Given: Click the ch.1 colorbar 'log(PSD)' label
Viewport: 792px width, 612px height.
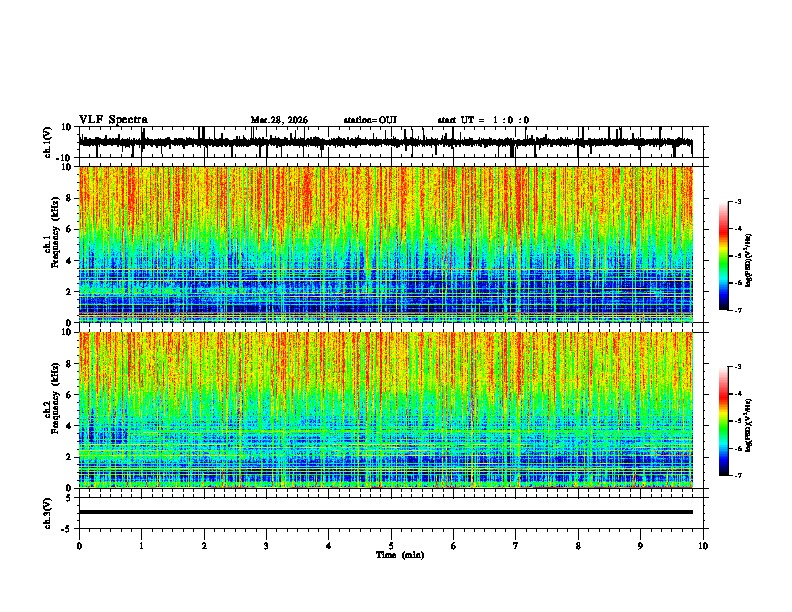Looking at the screenshot, I should tap(749, 261).
